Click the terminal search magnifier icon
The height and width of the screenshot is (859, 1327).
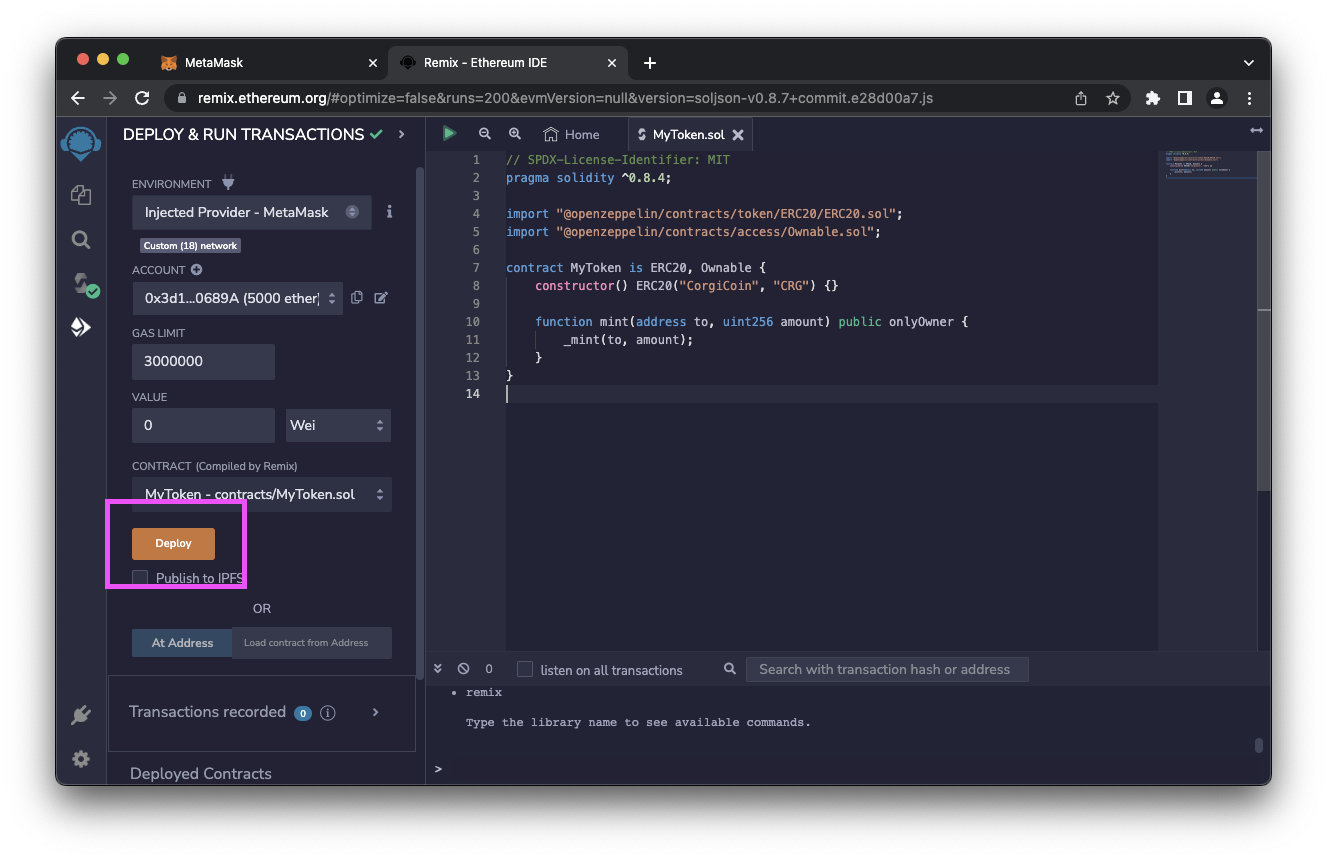tap(730, 669)
